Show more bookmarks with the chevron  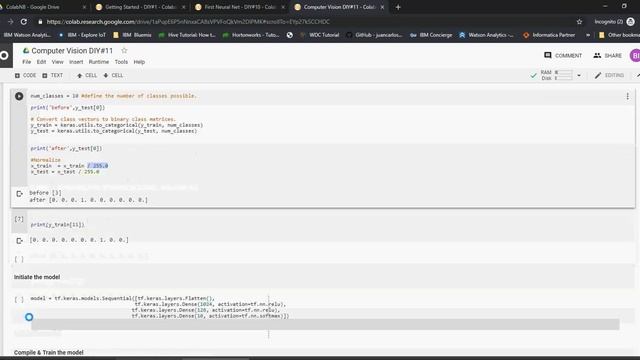click(588, 35)
